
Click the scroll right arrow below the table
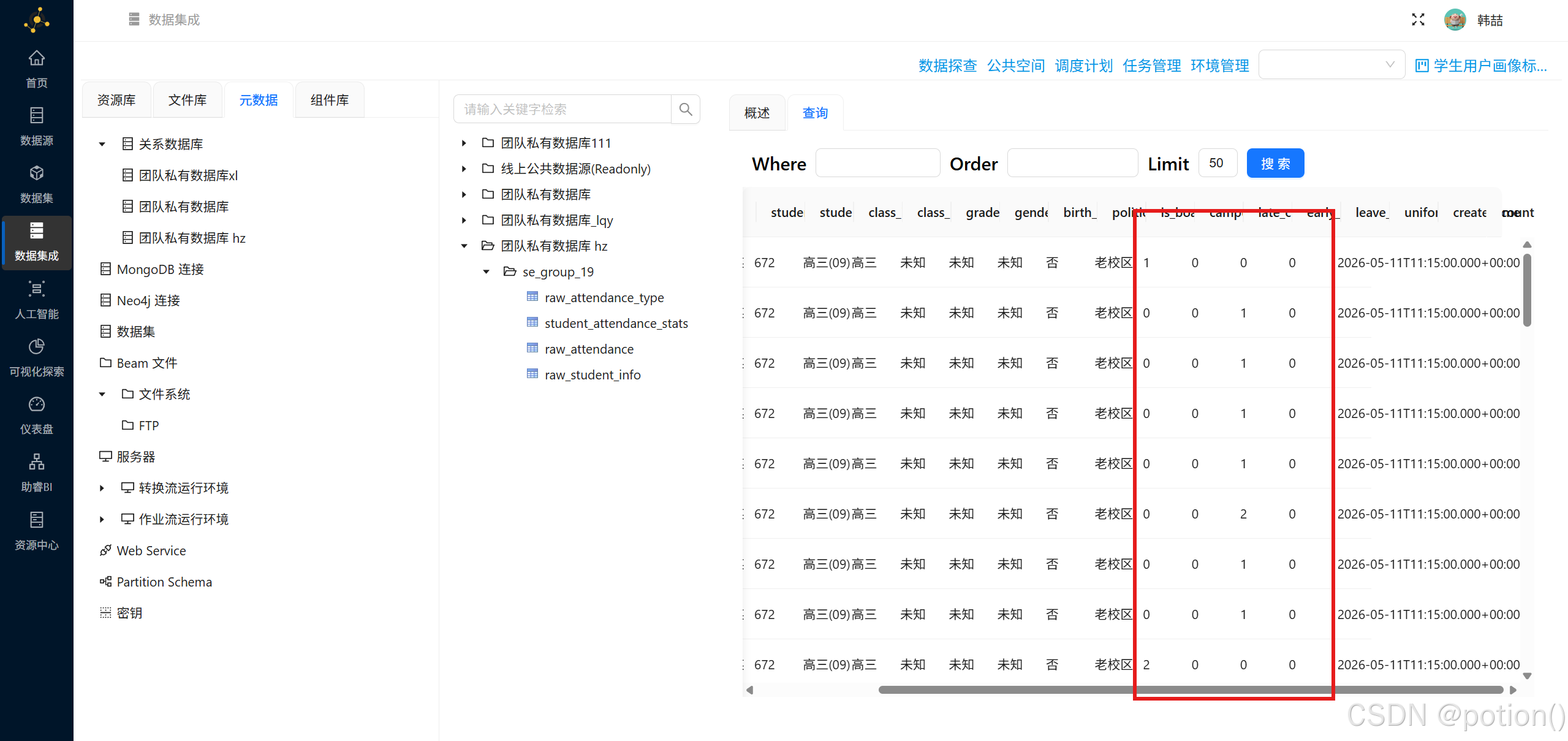[1513, 690]
